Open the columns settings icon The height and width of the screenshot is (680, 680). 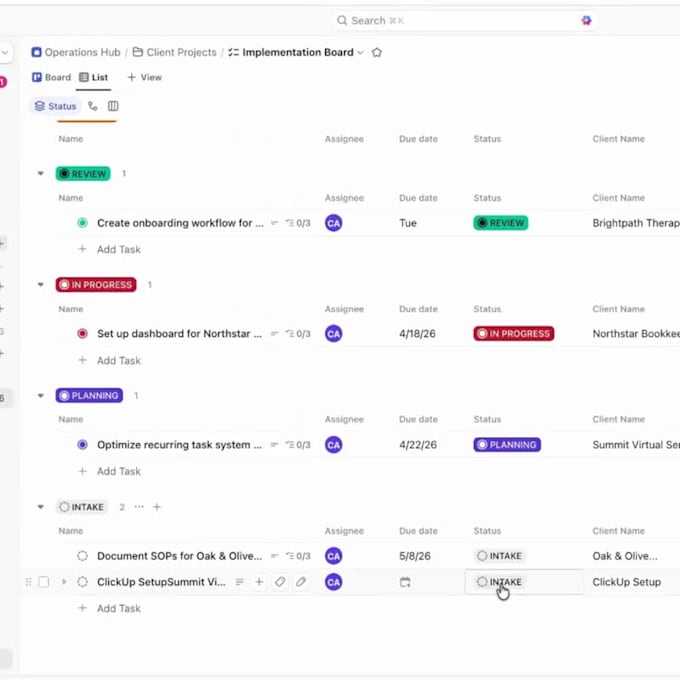click(x=113, y=106)
